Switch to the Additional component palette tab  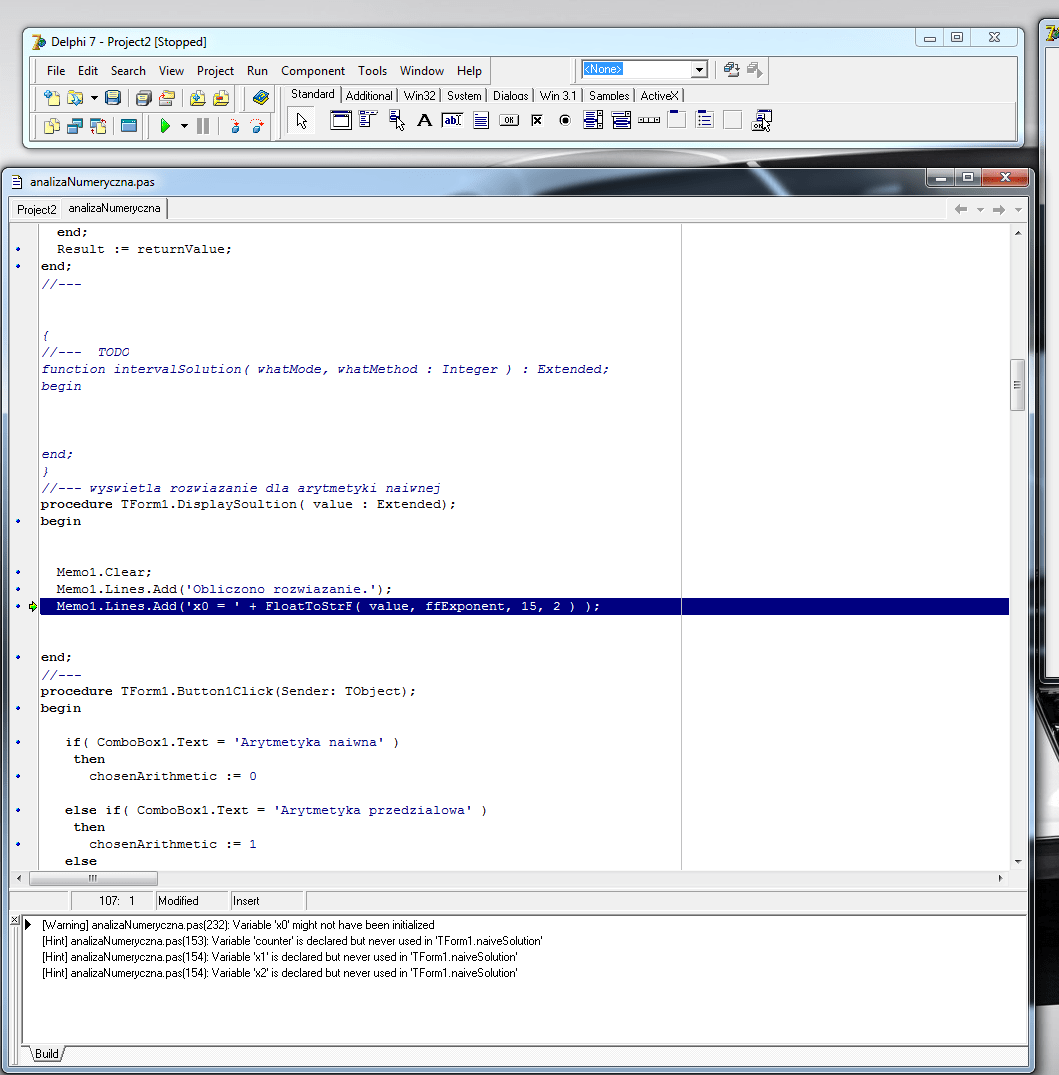[x=369, y=95]
